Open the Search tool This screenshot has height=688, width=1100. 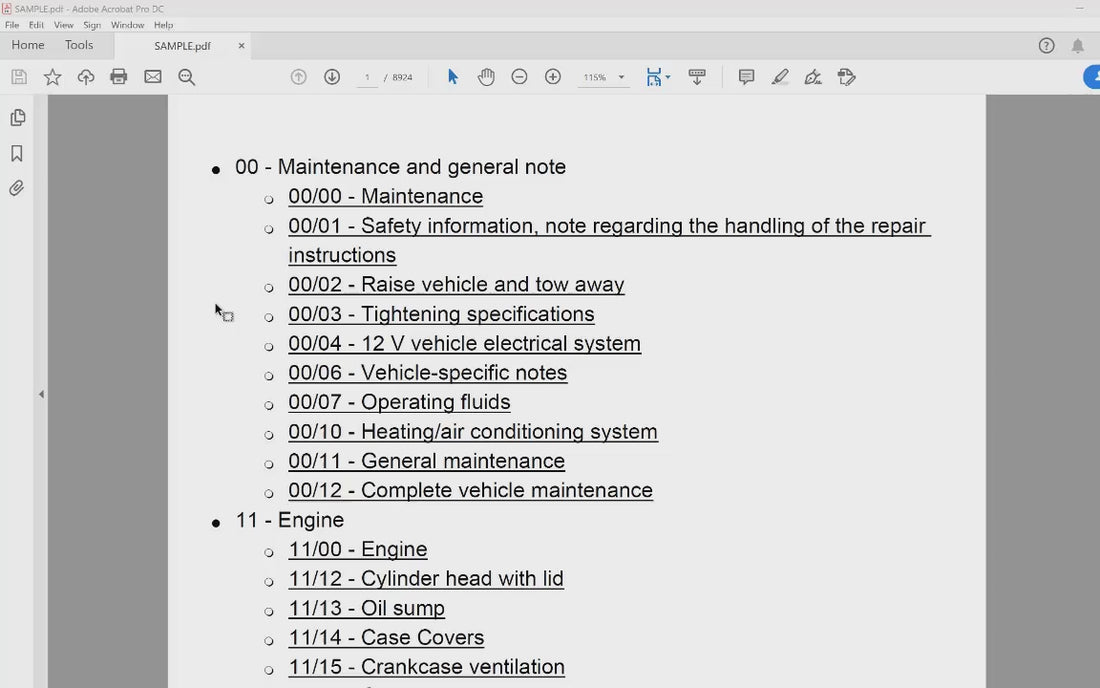[186, 76]
